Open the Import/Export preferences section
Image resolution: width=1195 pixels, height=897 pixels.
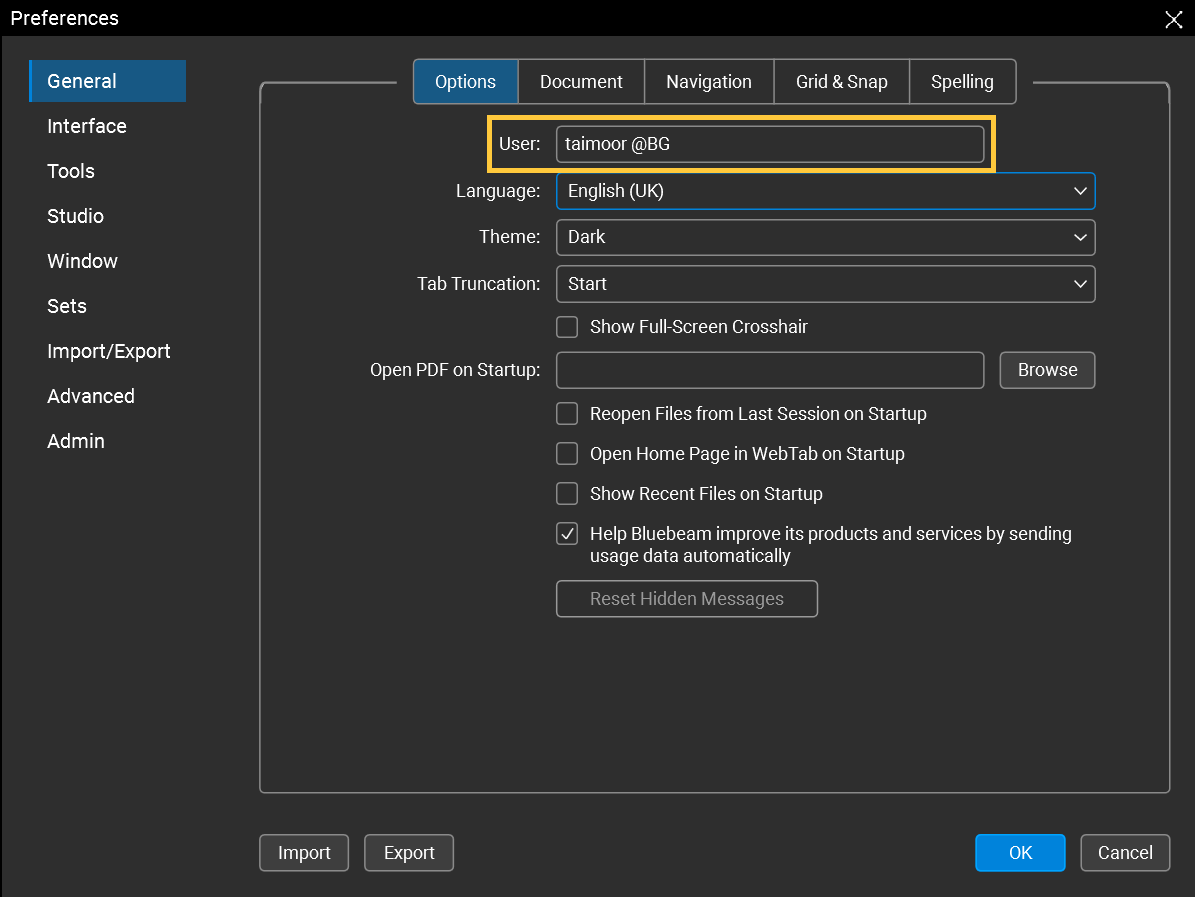(x=108, y=351)
